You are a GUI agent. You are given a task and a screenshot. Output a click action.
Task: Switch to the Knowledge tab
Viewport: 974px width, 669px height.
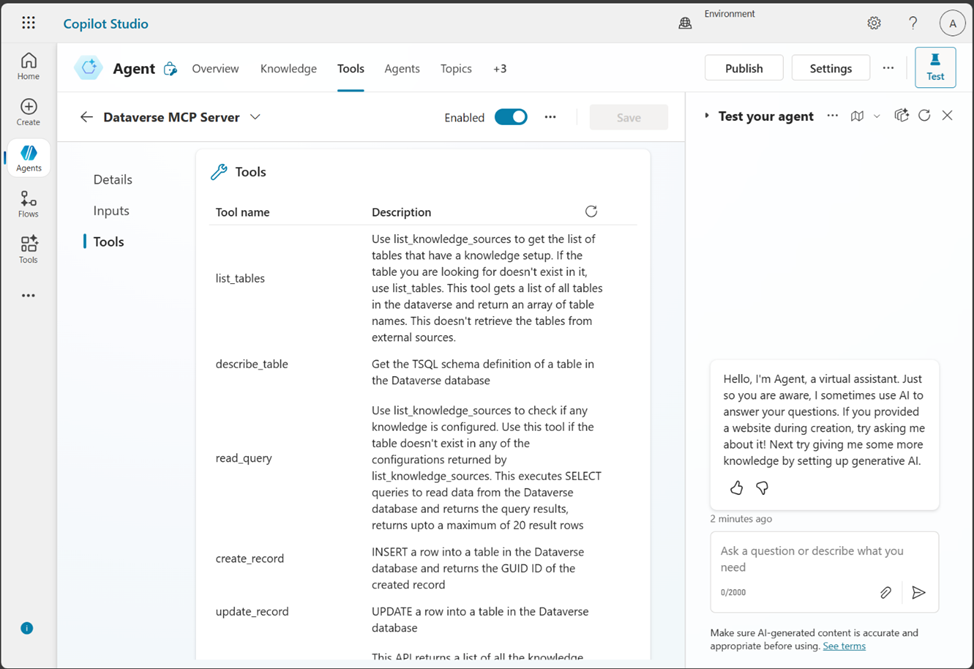click(x=288, y=68)
